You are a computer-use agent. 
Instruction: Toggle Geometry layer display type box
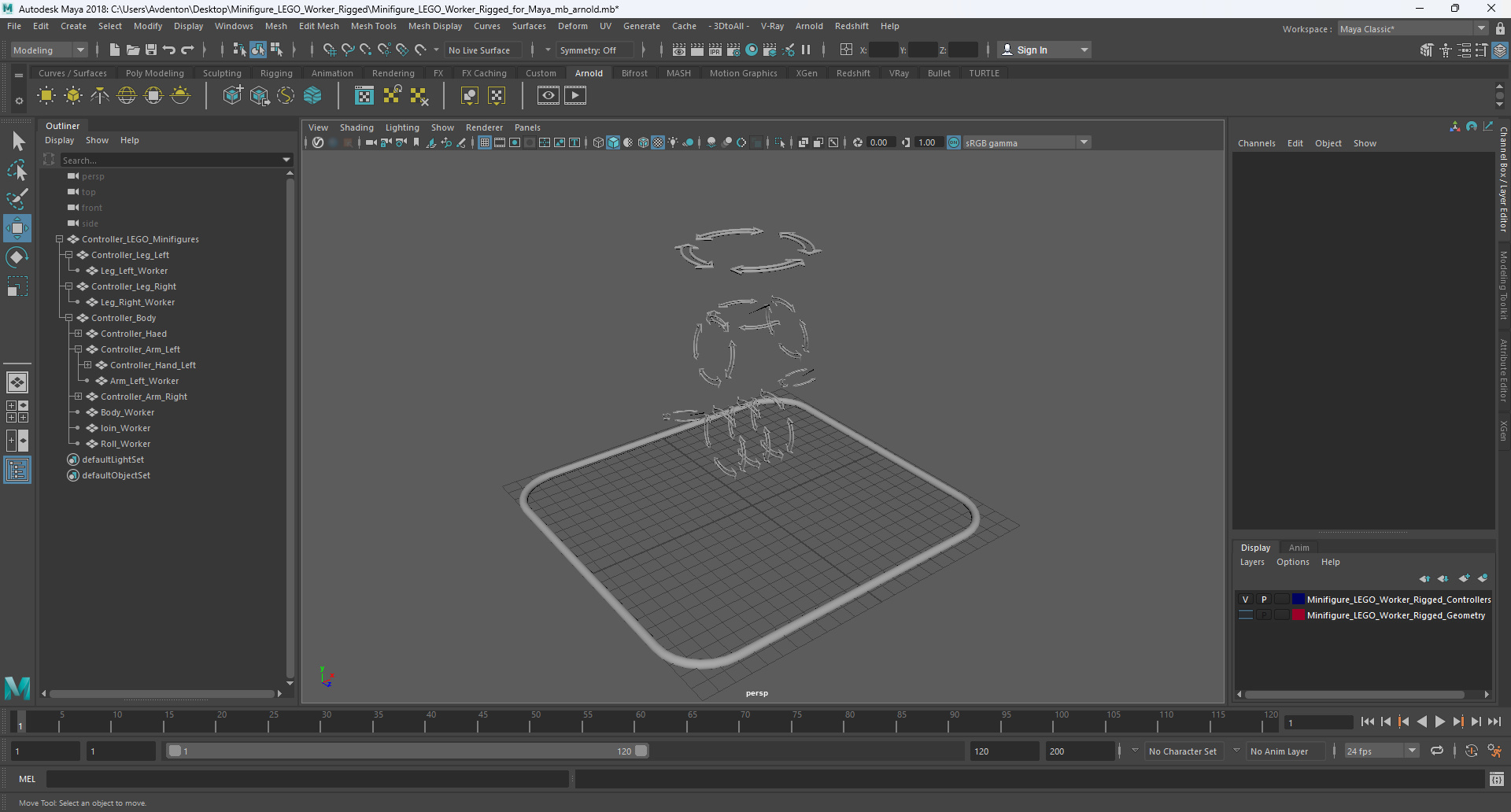pos(1282,615)
